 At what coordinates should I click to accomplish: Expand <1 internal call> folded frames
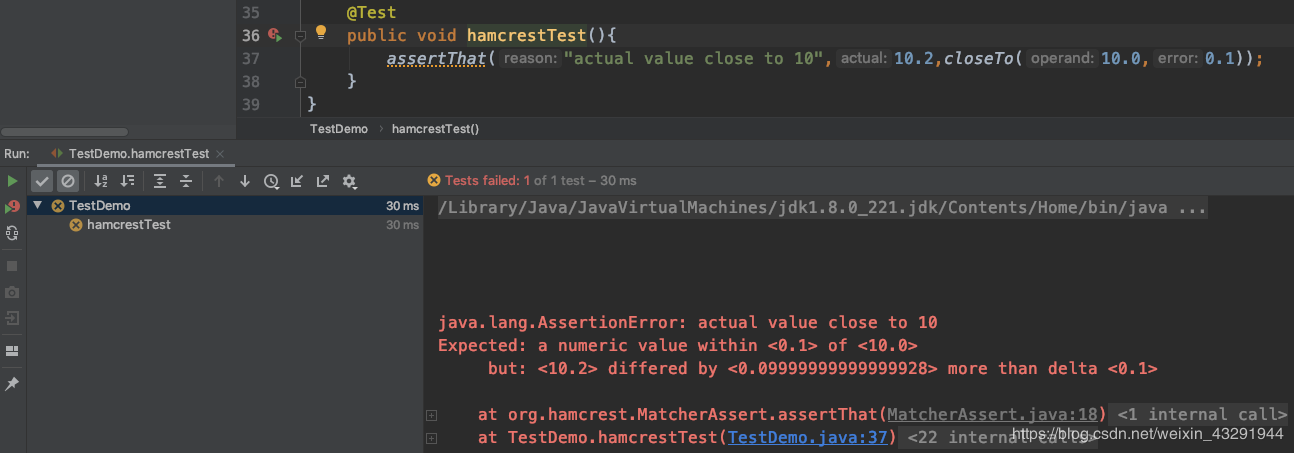pyautogui.click(x=1201, y=414)
